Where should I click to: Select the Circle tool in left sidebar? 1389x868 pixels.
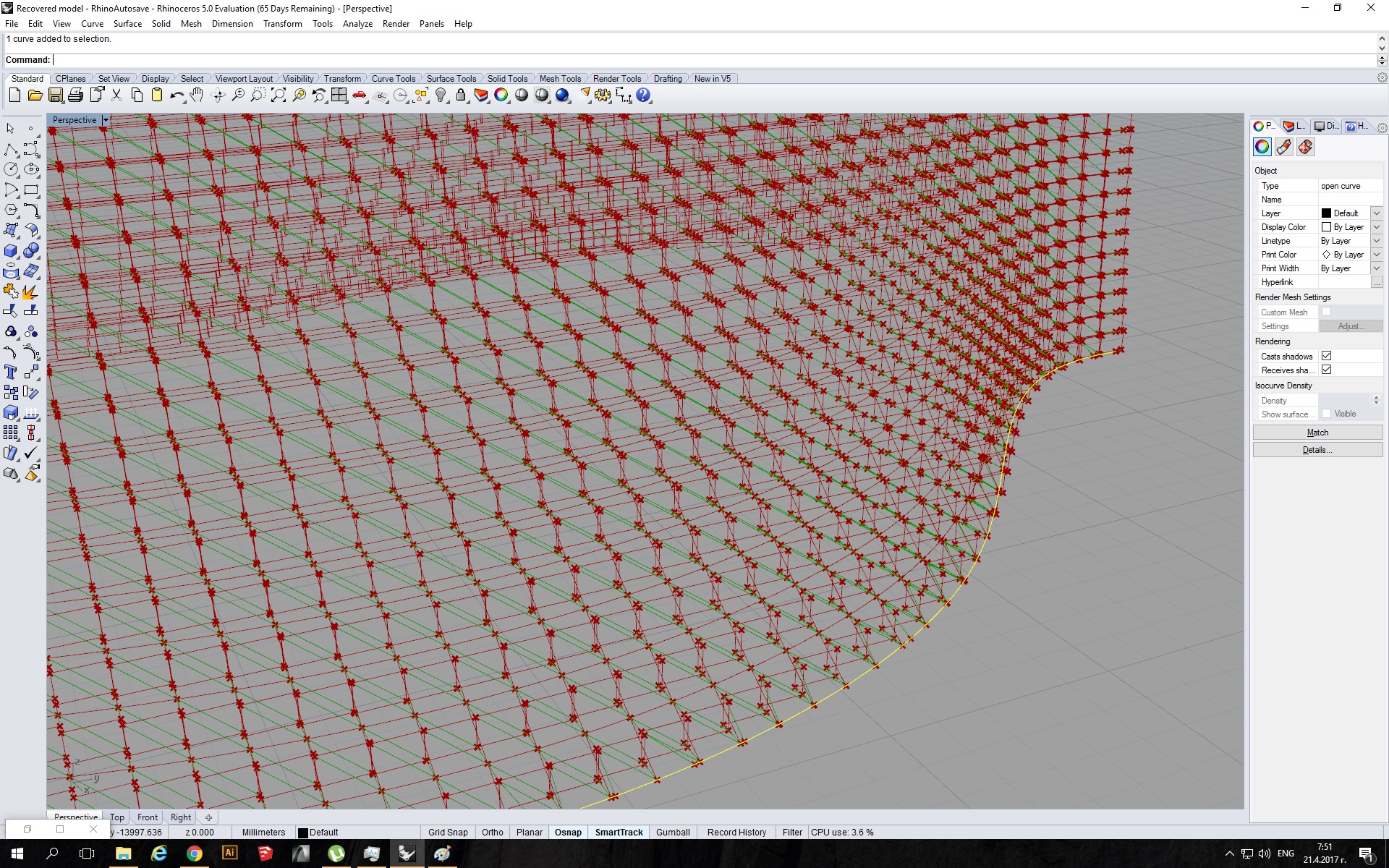[x=11, y=169]
